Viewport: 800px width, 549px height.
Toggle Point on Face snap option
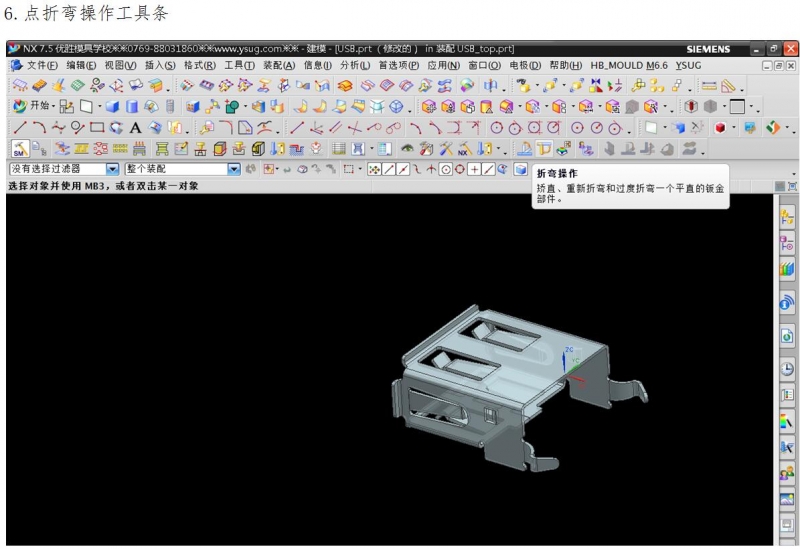[x=503, y=169]
